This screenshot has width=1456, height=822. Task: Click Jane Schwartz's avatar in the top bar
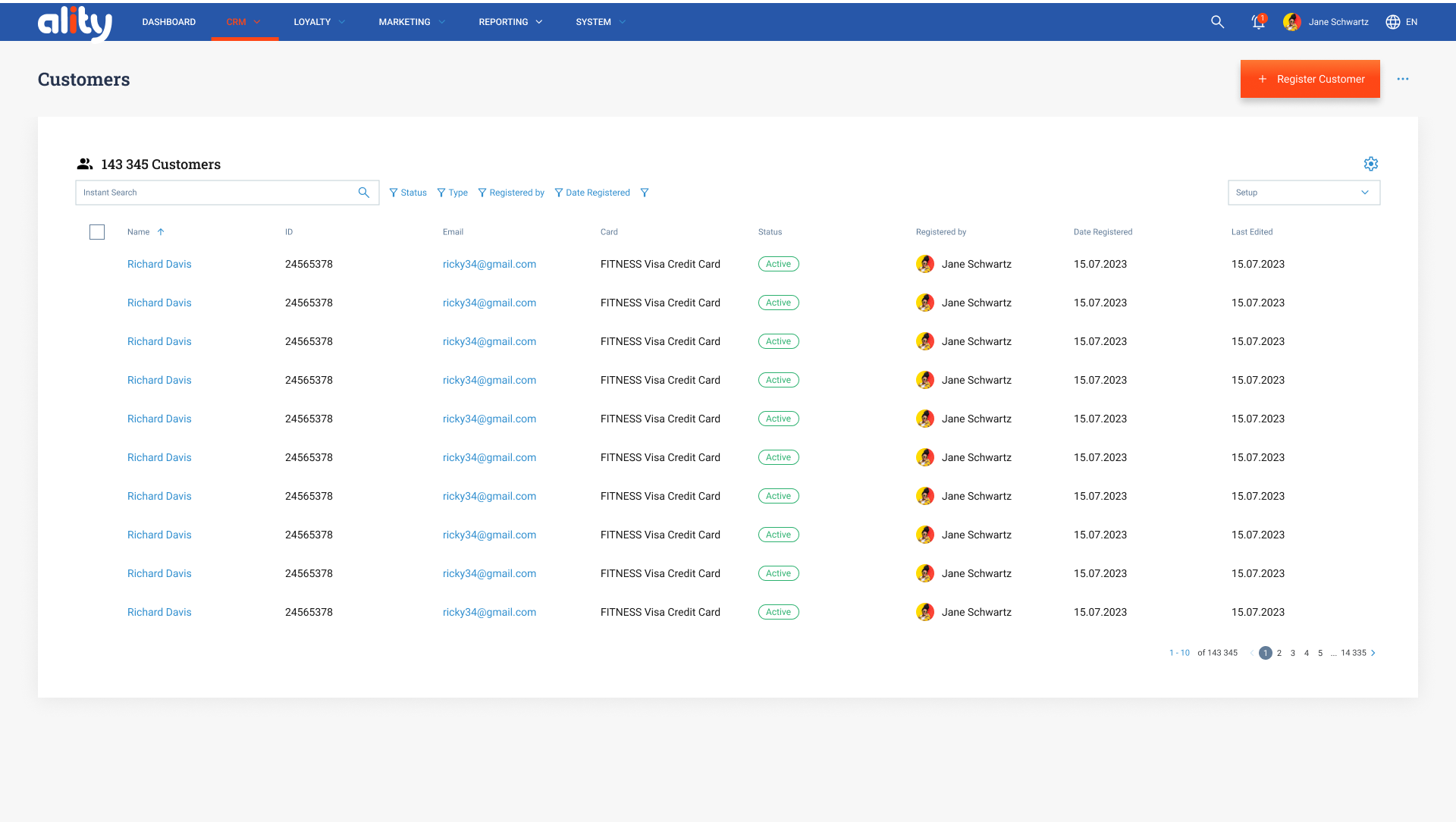click(1291, 22)
